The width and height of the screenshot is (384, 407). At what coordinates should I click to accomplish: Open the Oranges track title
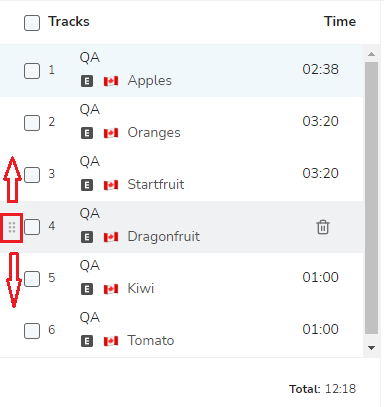(x=154, y=133)
